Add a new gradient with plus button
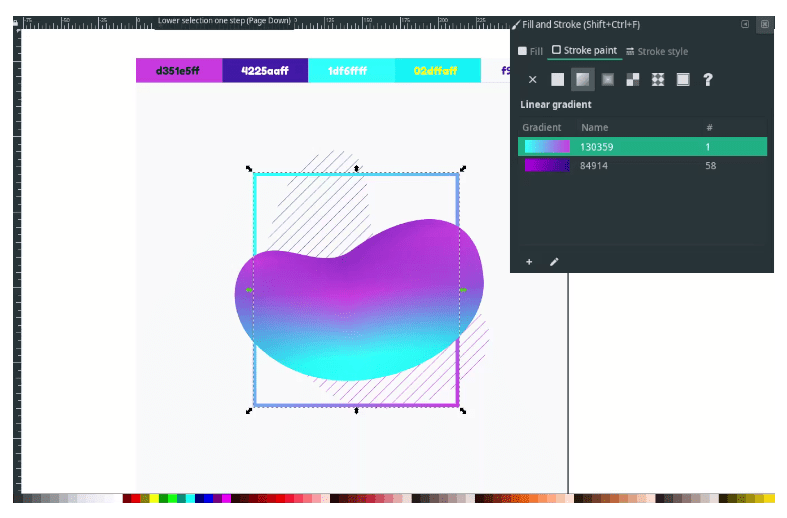Screen dimensions: 787x518 tap(529, 262)
